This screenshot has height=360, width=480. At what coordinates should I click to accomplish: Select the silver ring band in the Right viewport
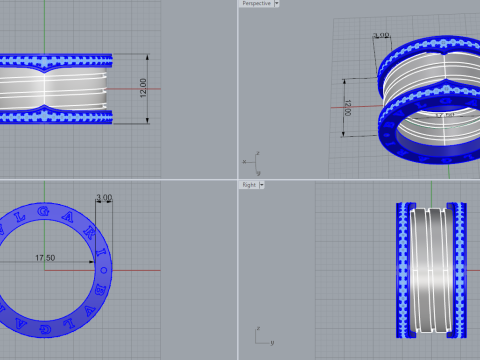click(431, 270)
